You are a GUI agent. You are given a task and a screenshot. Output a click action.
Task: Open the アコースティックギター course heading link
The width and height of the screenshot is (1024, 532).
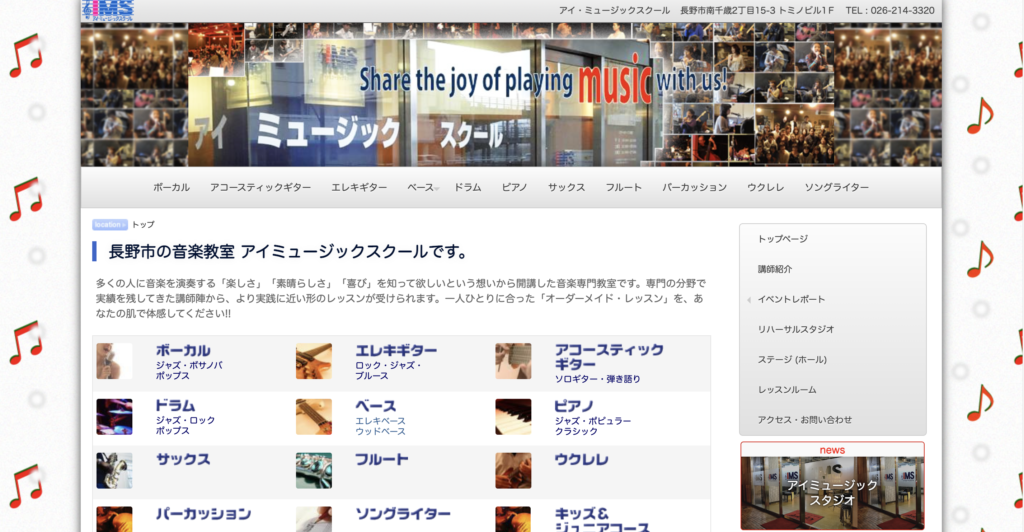[609, 357]
